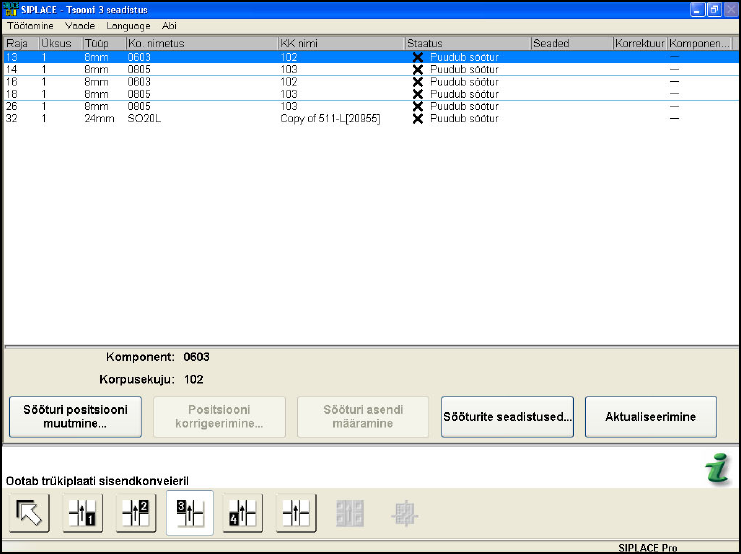Select the zone 4 feeder icon

(x=243, y=514)
